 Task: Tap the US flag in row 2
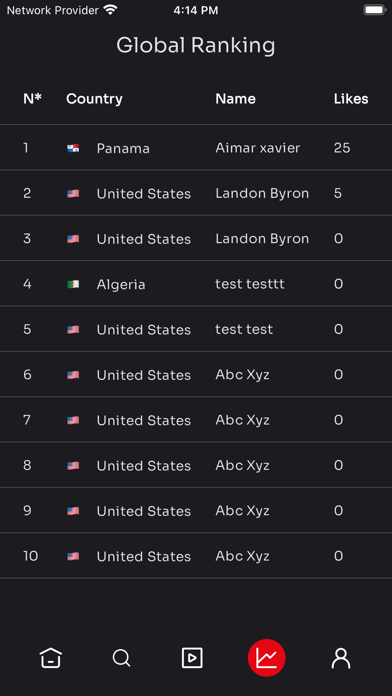[x=73, y=194]
